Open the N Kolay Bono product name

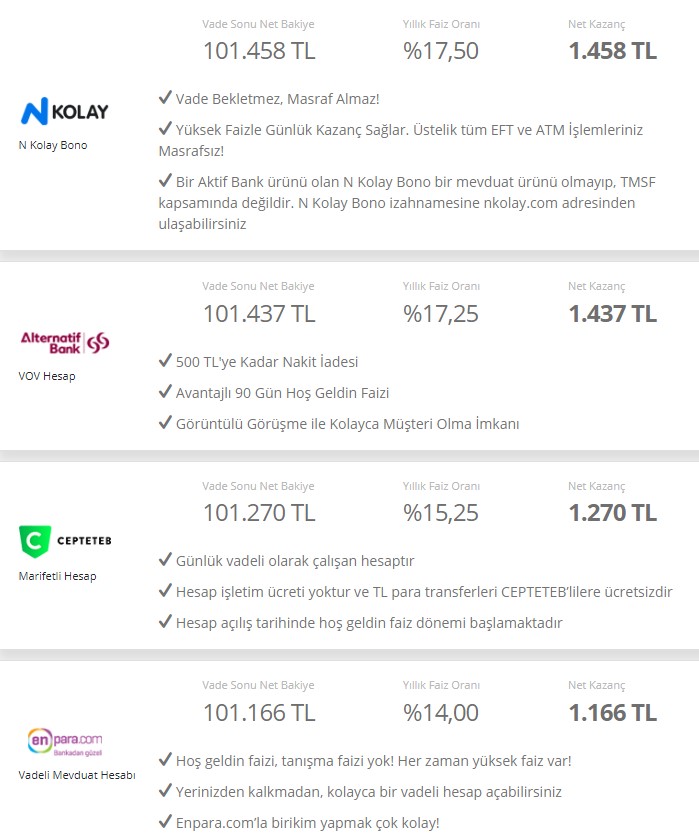click(52, 145)
